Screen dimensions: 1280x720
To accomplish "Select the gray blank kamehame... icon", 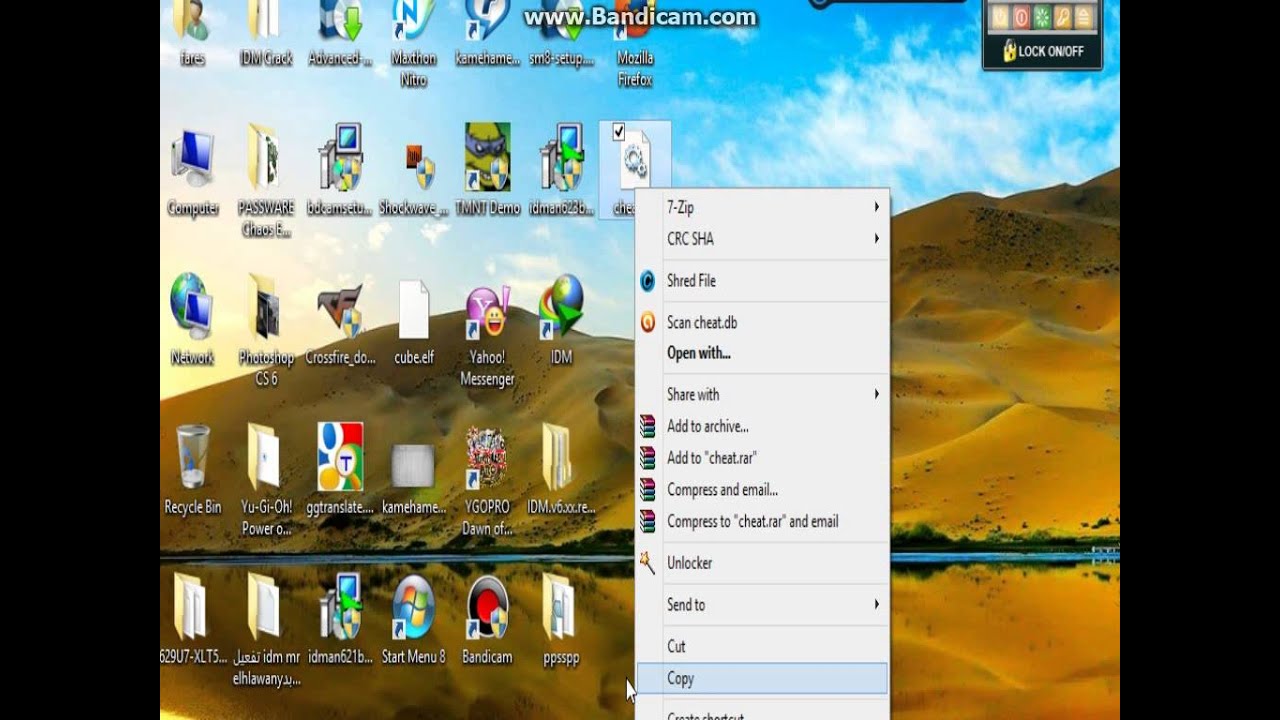I will (x=413, y=478).
